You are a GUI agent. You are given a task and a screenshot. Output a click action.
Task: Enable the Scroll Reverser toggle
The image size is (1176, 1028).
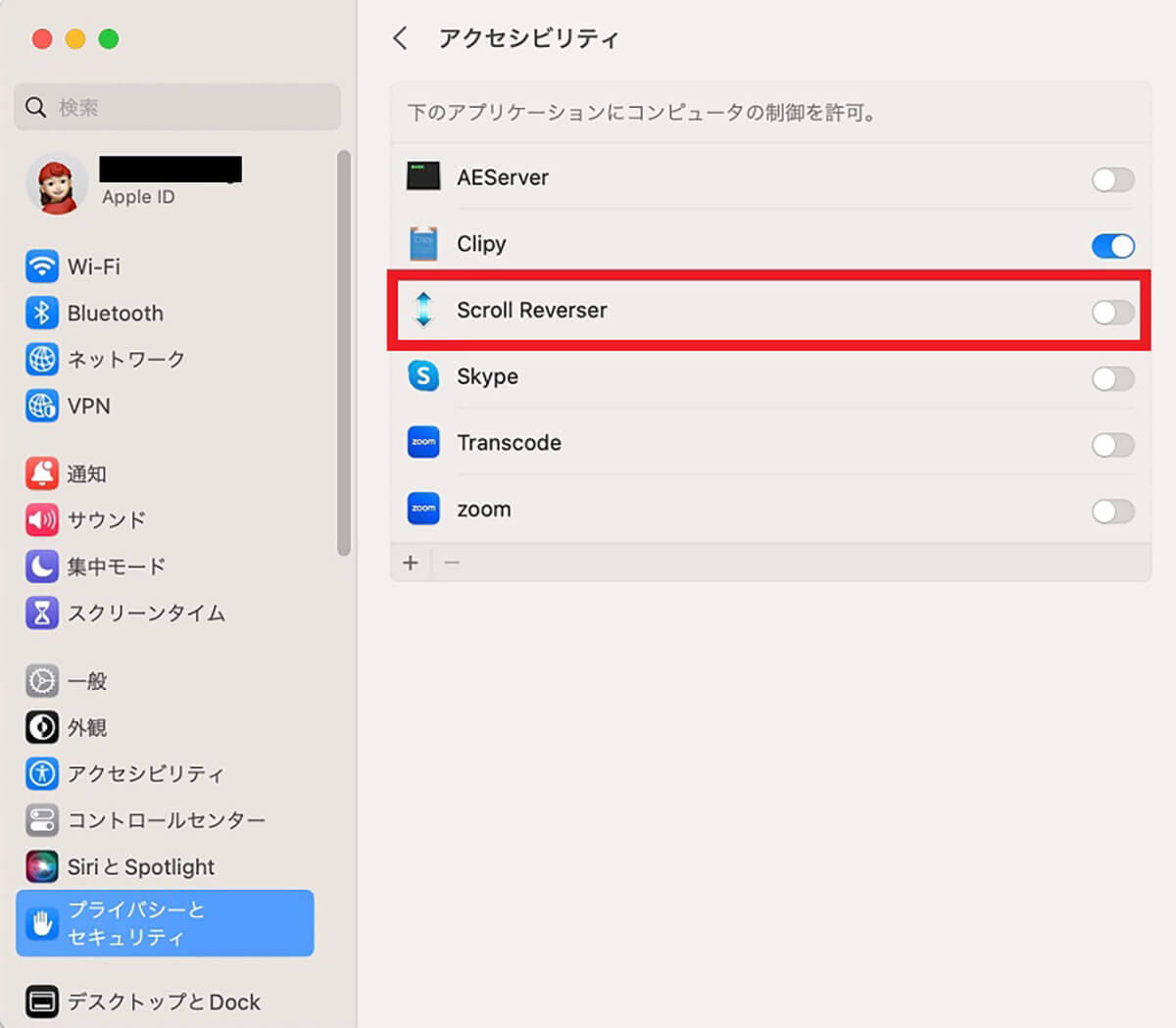pyautogui.click(x=1113, y=313)
